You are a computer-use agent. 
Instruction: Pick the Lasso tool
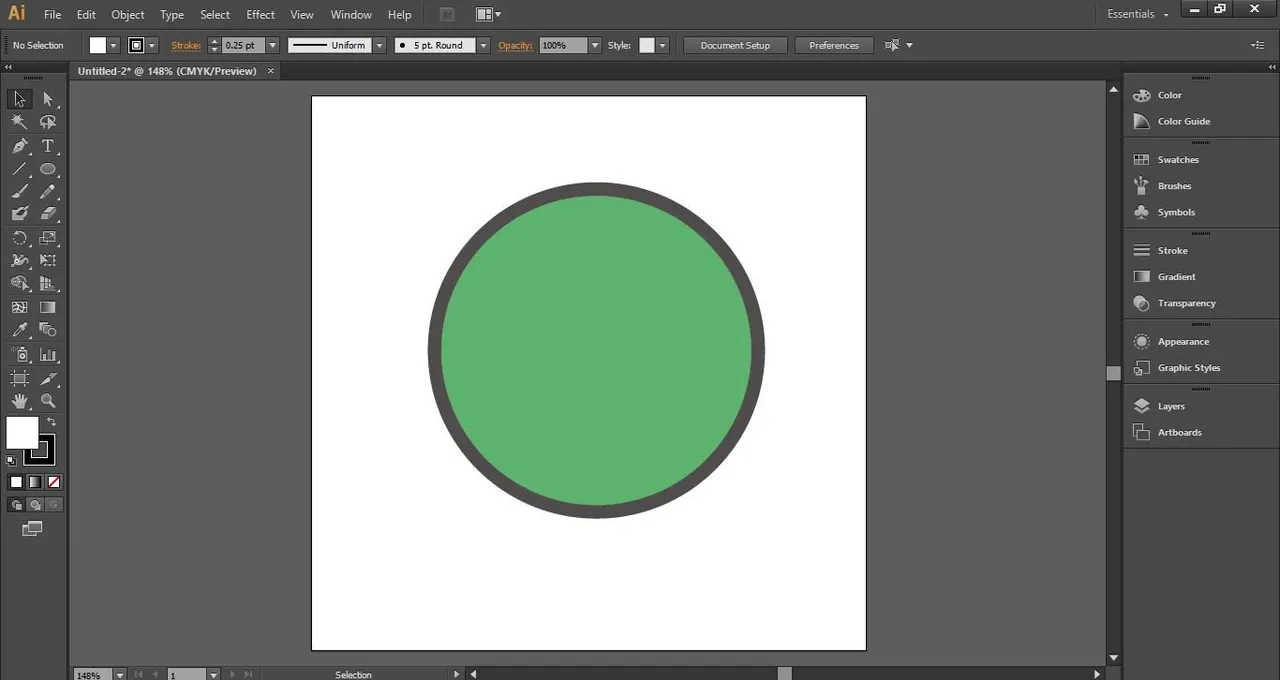pyautogui.click(x=48, y=122)
